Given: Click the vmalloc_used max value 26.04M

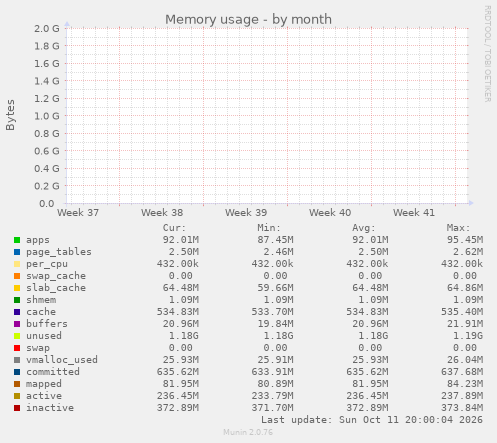Looking at the screenshot, I should 465,360.
